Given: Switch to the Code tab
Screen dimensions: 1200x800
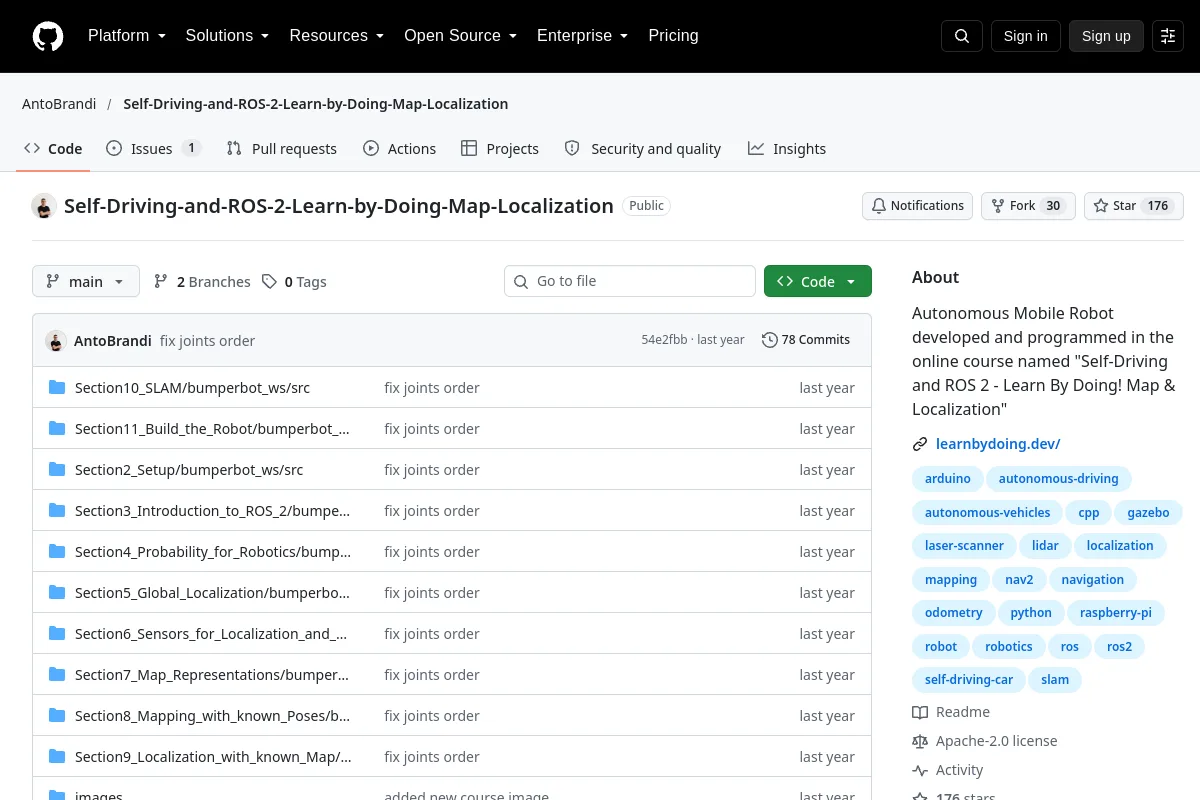Looking at the screenshot, I should (x=53, y=149).
